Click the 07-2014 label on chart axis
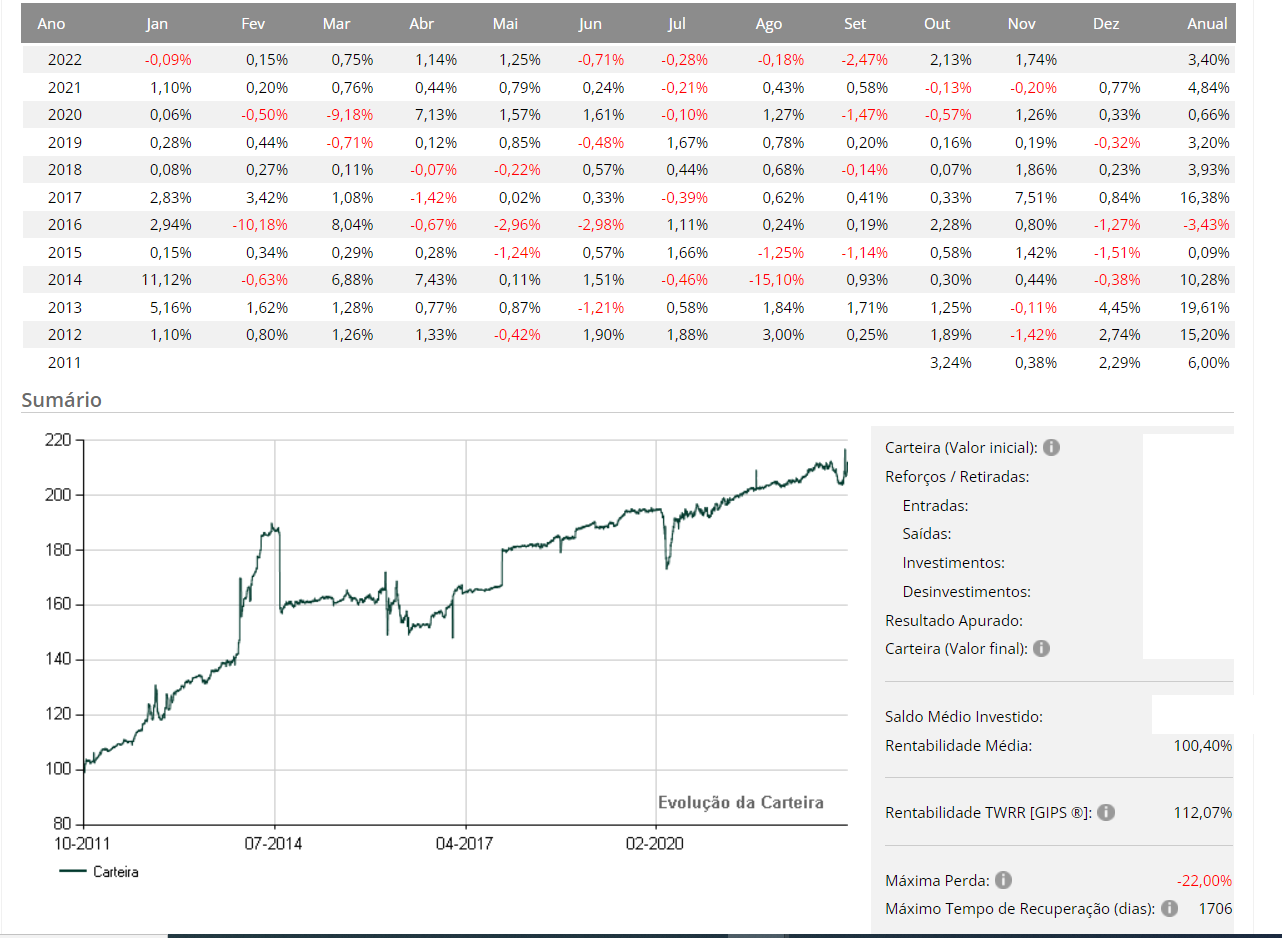Viewport: 1282px width, 938px height. click(x=273, y=843)
